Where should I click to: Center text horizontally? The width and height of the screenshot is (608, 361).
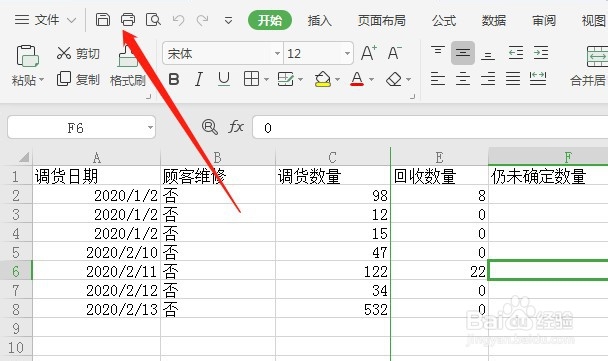[x=463, y=79]
